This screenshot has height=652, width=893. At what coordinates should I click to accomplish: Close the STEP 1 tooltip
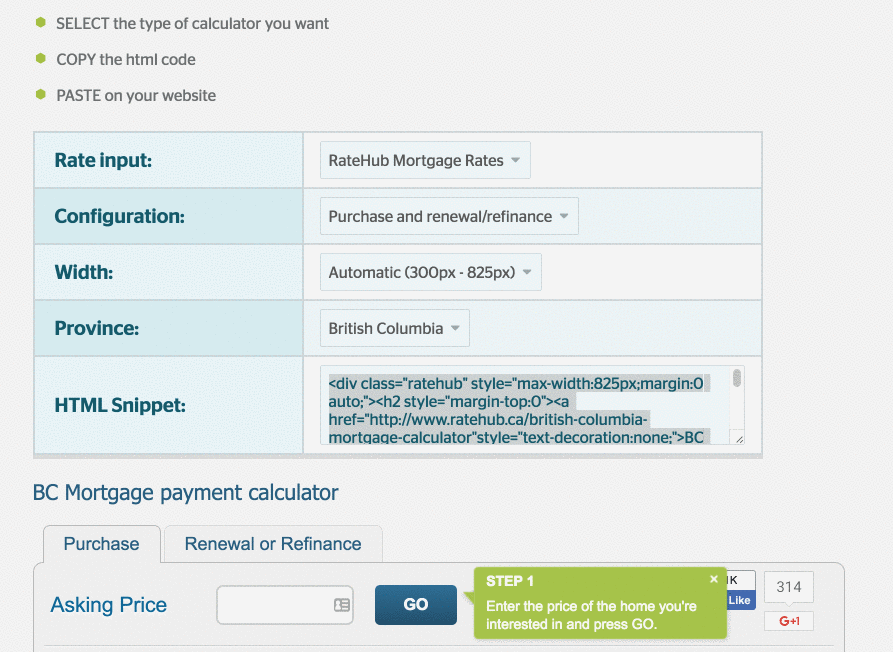pyautogui.click(x=714, y=579)
